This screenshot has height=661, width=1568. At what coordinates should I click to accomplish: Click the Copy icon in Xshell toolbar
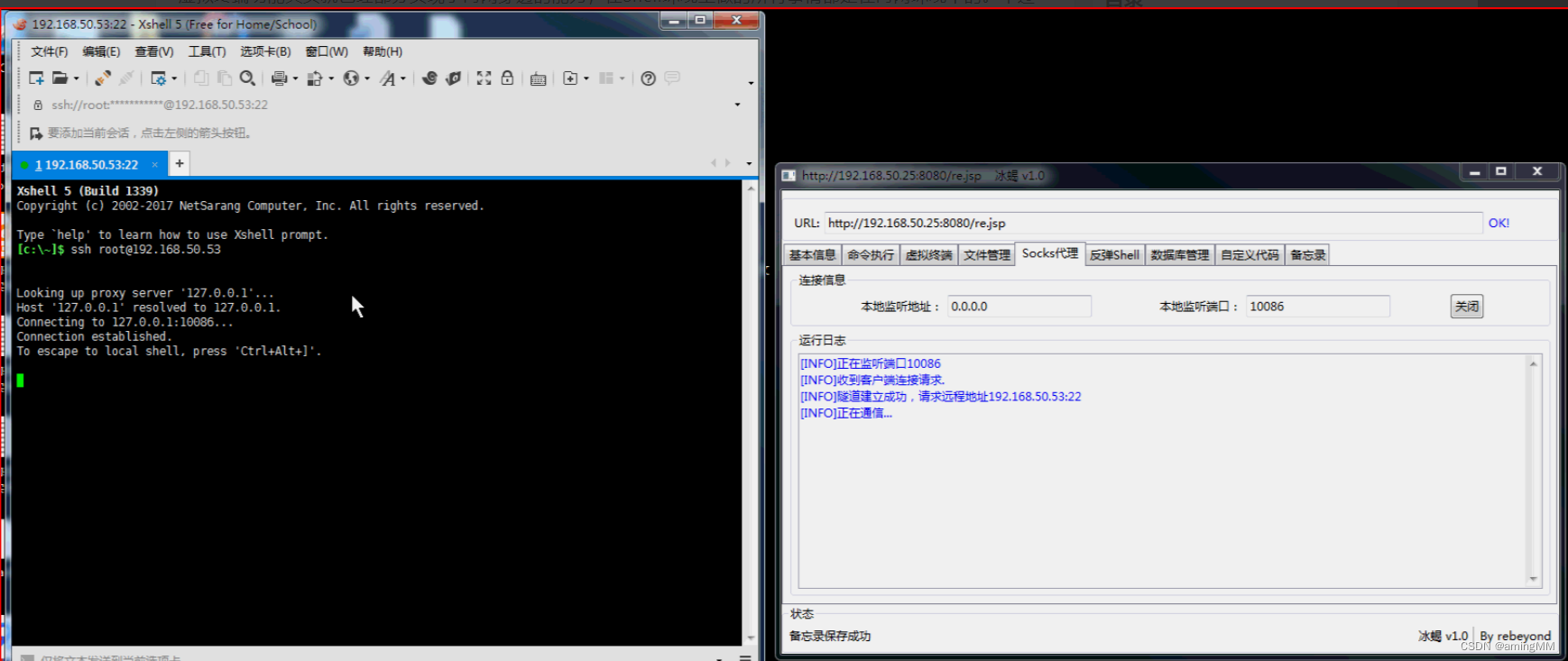point(201,78)
